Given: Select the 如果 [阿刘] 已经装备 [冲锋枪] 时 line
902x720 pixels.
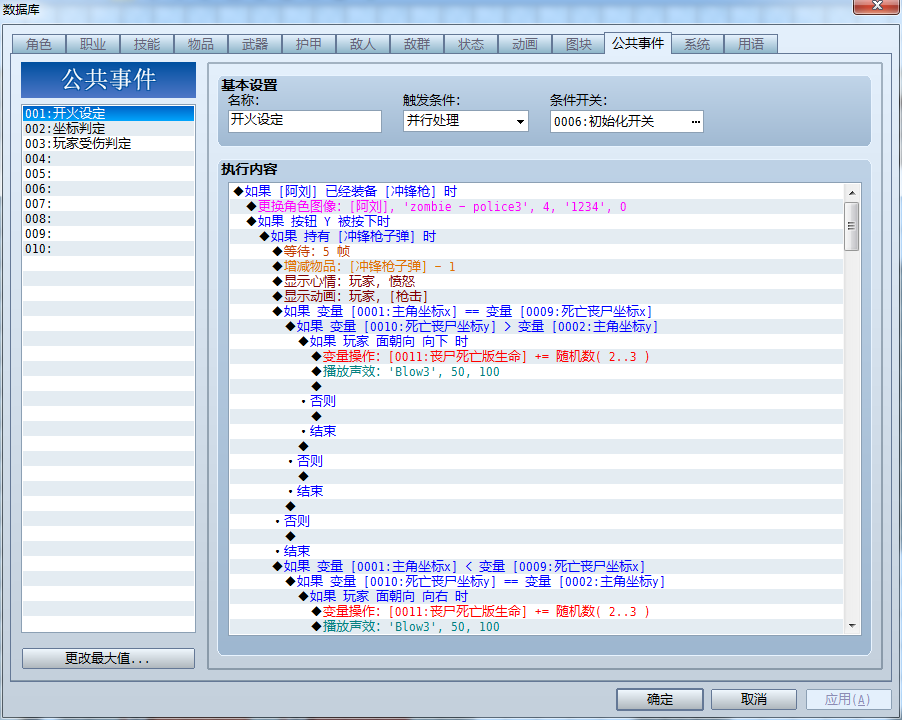Looking at the screenshot, I should coord(536,192).
